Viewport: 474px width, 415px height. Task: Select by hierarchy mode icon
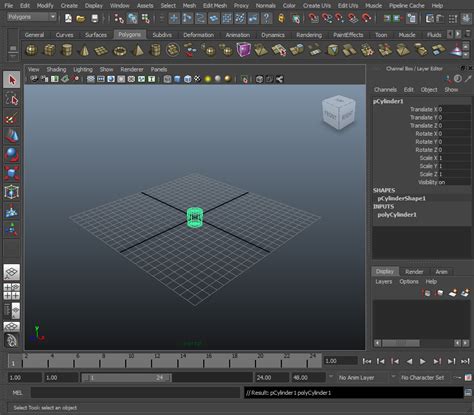pyautogui.click(x=118, y=18)
